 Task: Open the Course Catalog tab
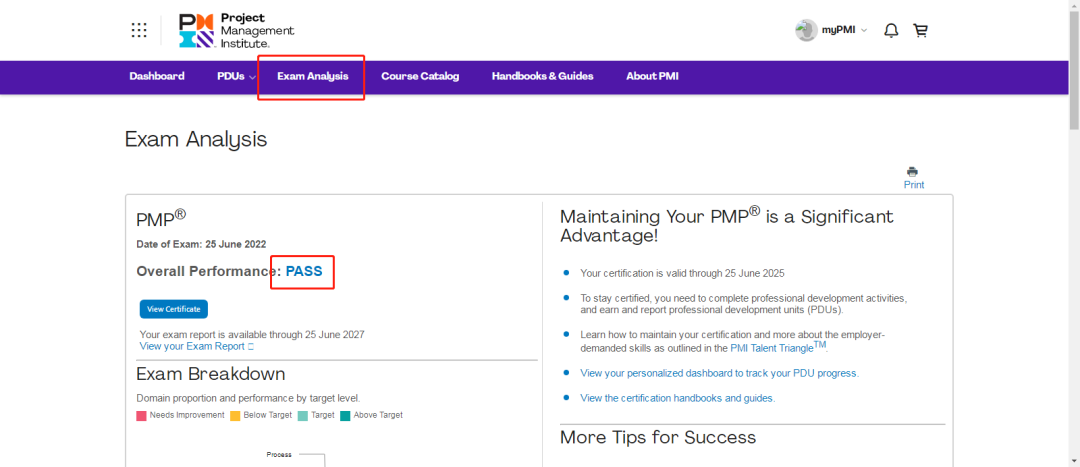pyautogui.click(x=420, y=76)
